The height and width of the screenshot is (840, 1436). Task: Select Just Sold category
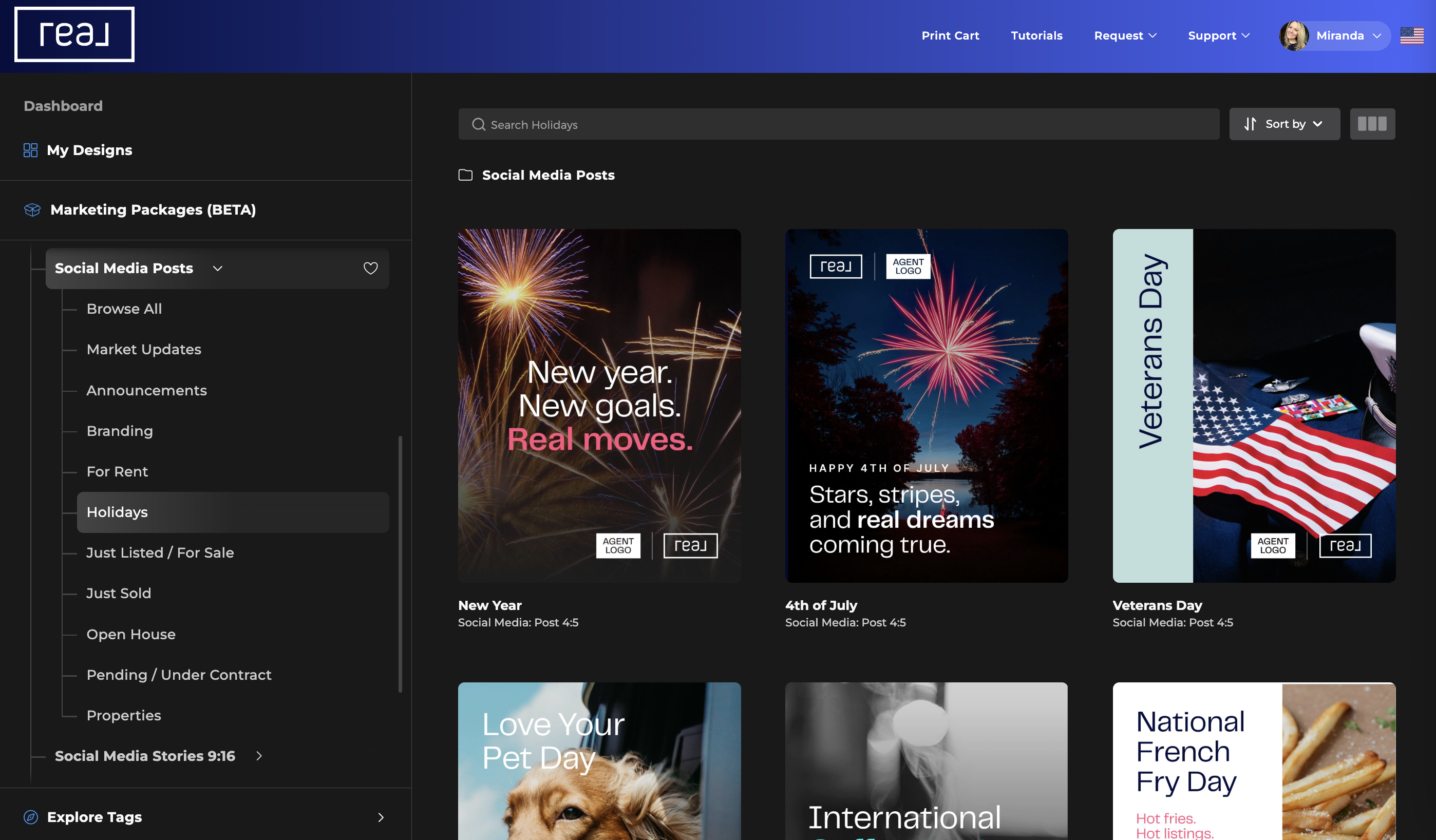[x=119, y=593]
